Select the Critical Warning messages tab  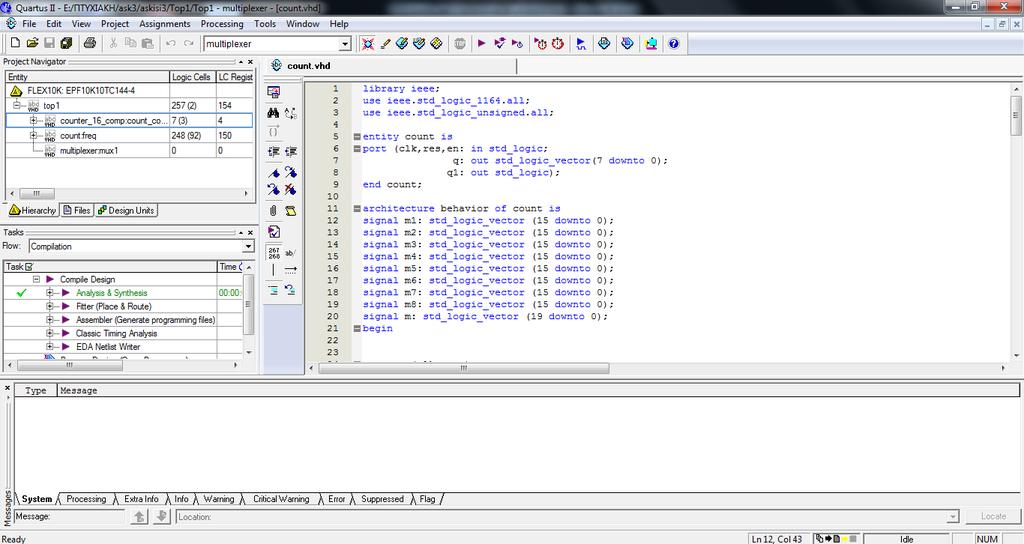coord(281,499)
